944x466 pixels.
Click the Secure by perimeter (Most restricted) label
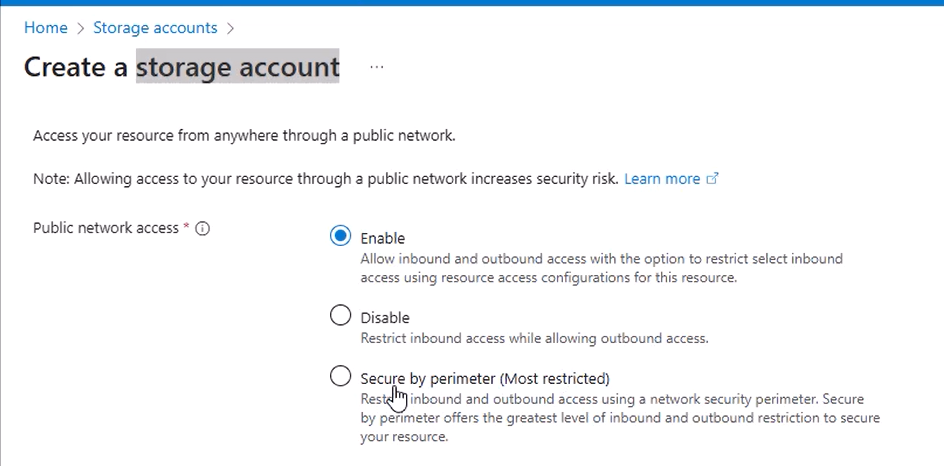point(485,379)
